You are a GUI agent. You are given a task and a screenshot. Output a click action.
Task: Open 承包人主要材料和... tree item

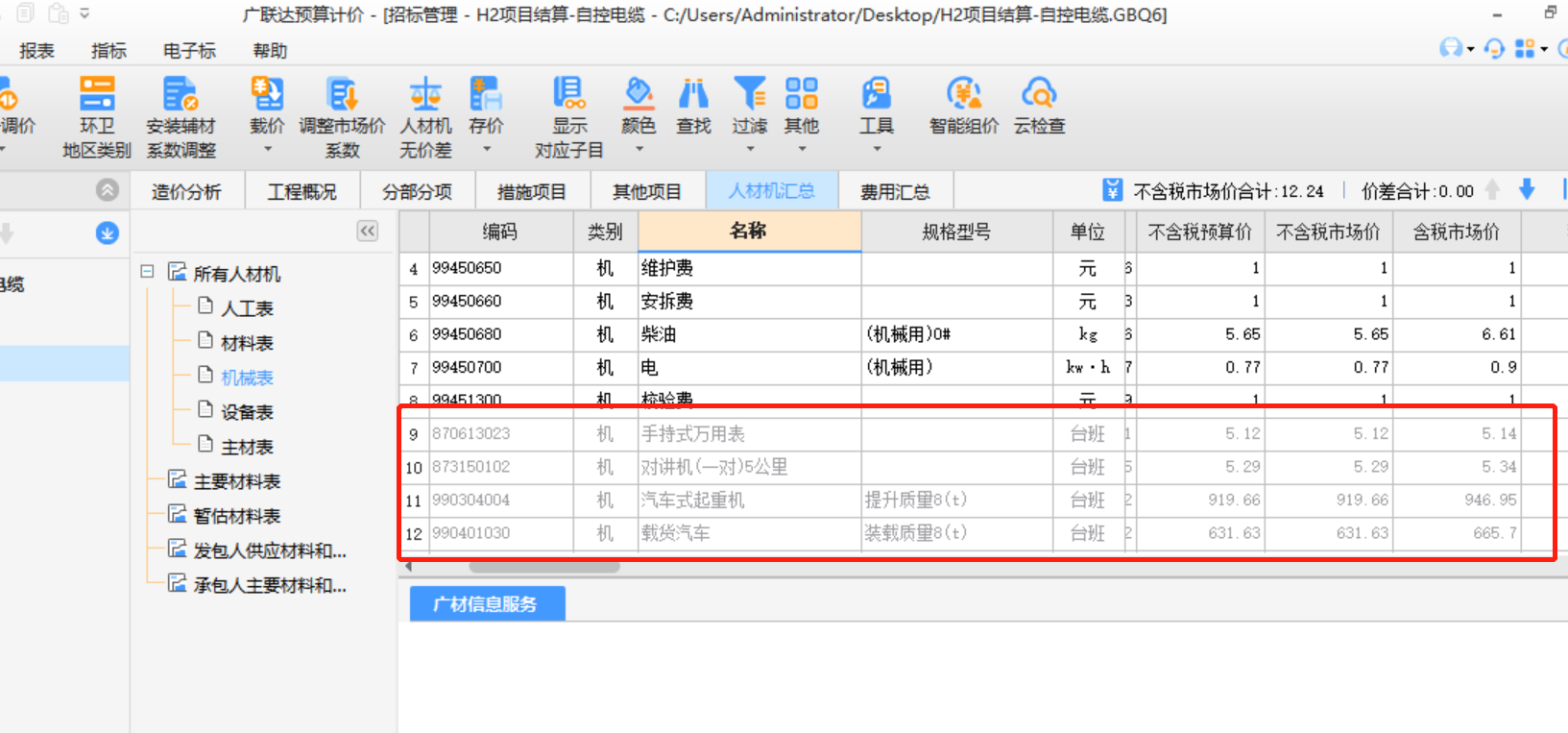click(270, 585)
